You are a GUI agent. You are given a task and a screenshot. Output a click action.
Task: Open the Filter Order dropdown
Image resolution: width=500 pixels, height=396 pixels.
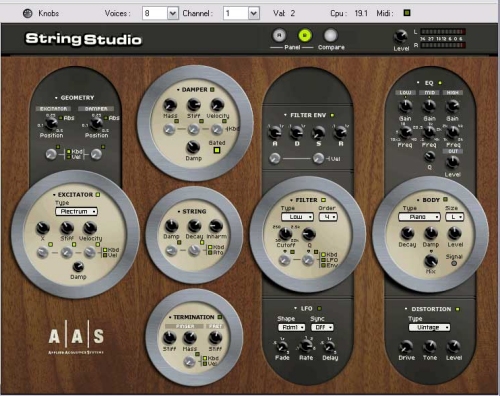tap(328, 217)
